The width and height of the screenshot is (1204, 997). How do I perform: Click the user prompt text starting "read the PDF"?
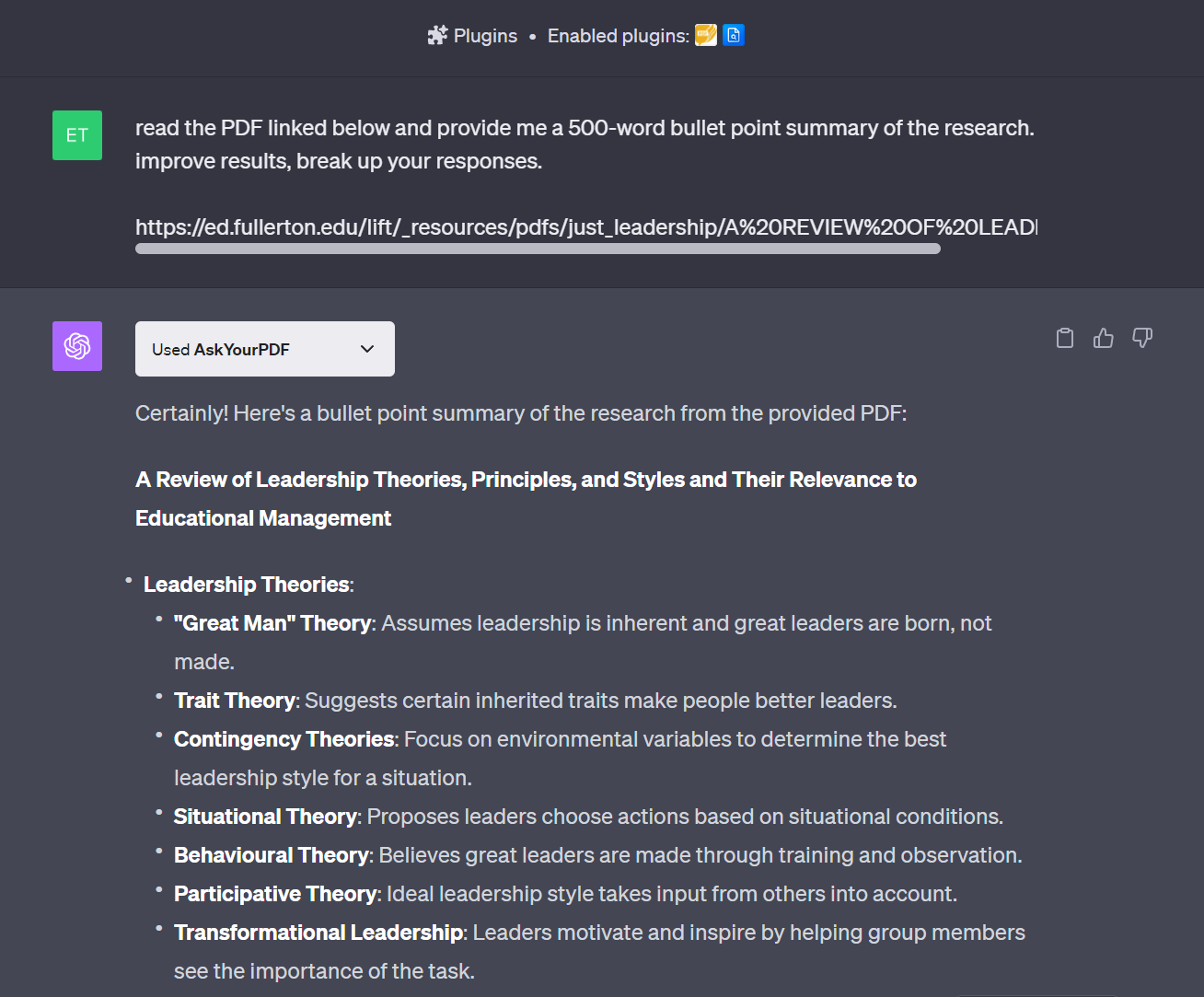tap(585, 145)
